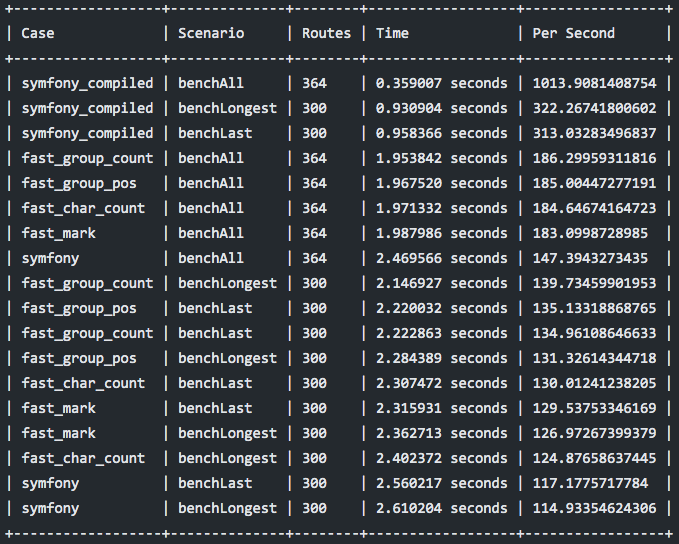Select per-second value 131.32614344718
679x544 pixels.
point(595,358)
